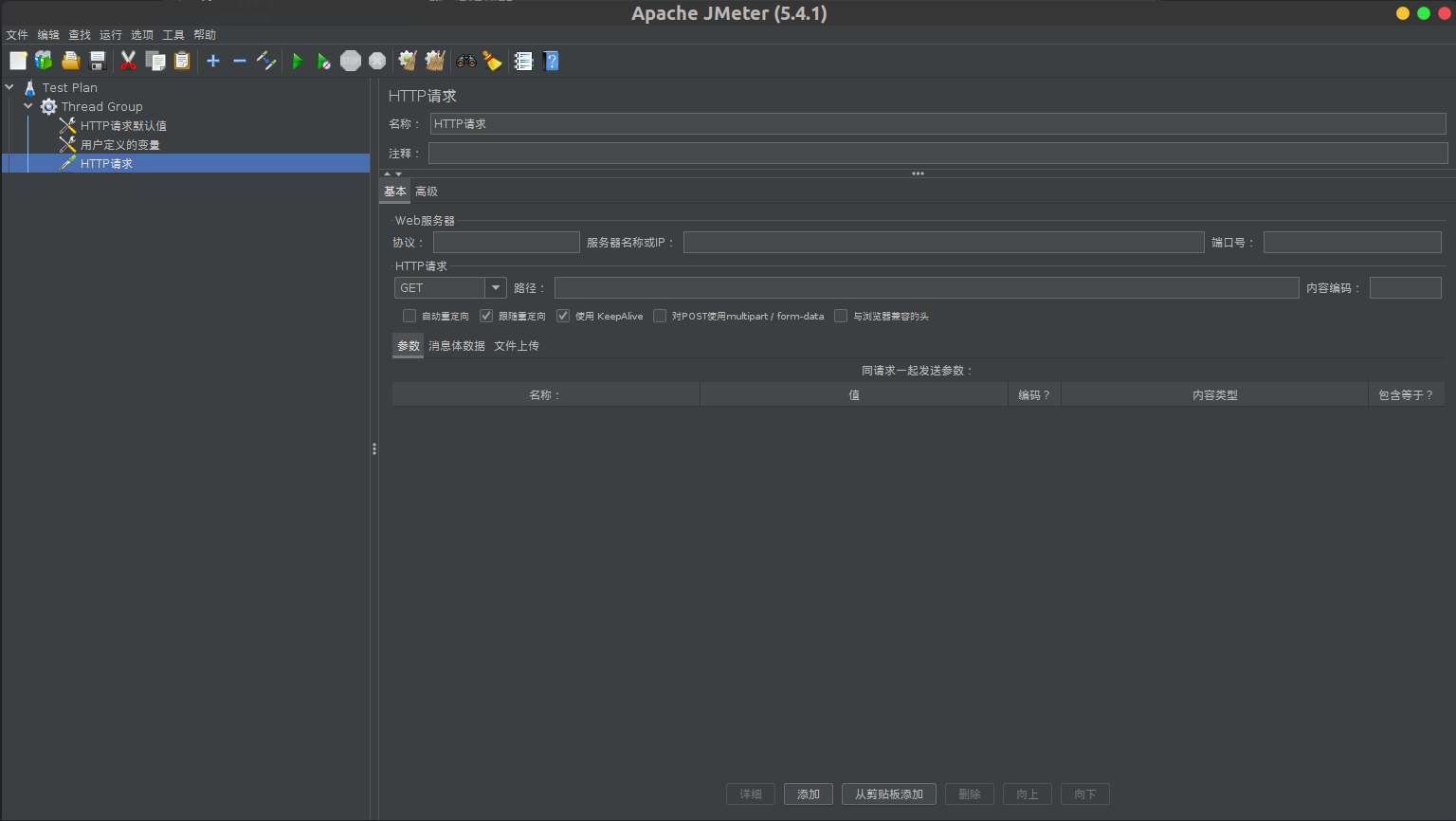
Task: Click the 注释 comment field
Action: pos(937,153)
